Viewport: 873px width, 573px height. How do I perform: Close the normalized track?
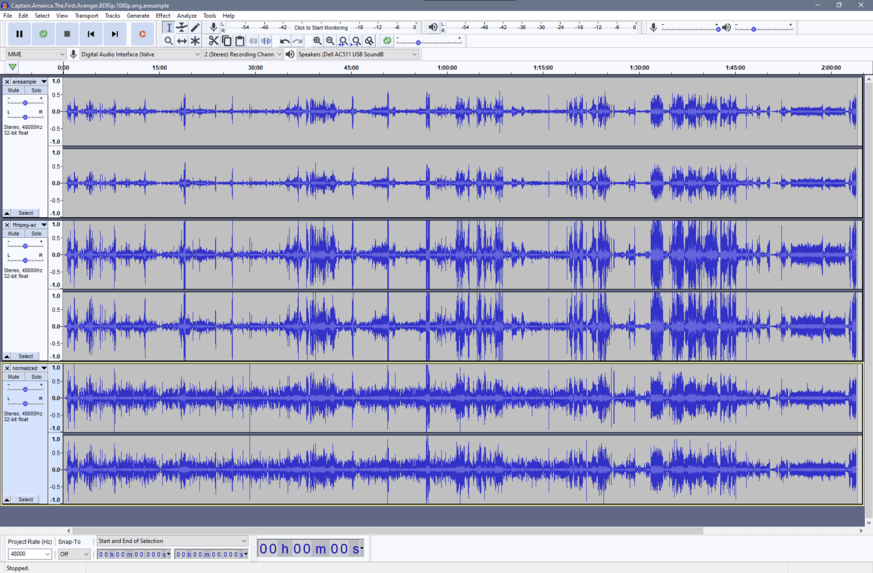7,368
